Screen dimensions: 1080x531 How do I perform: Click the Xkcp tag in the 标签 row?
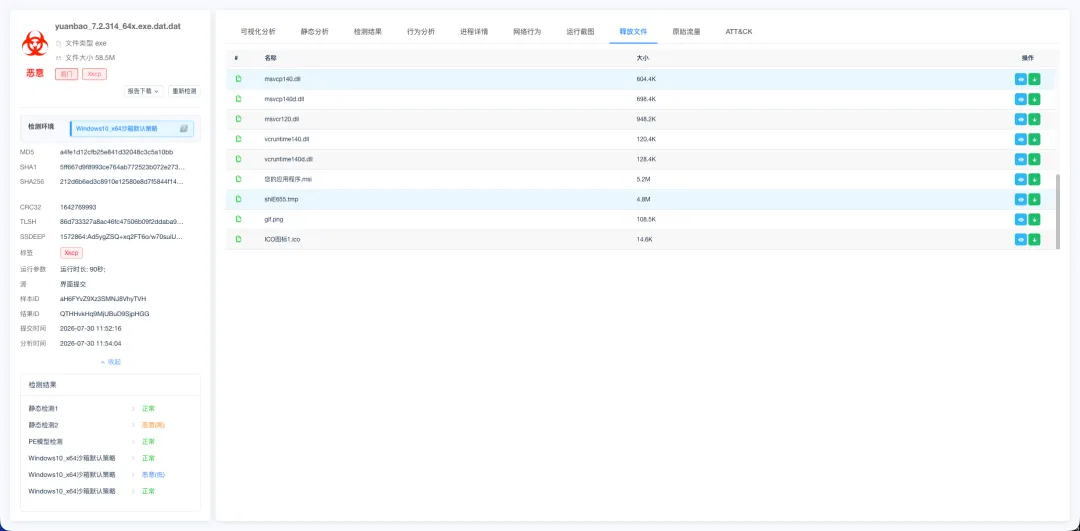point(72,253)
